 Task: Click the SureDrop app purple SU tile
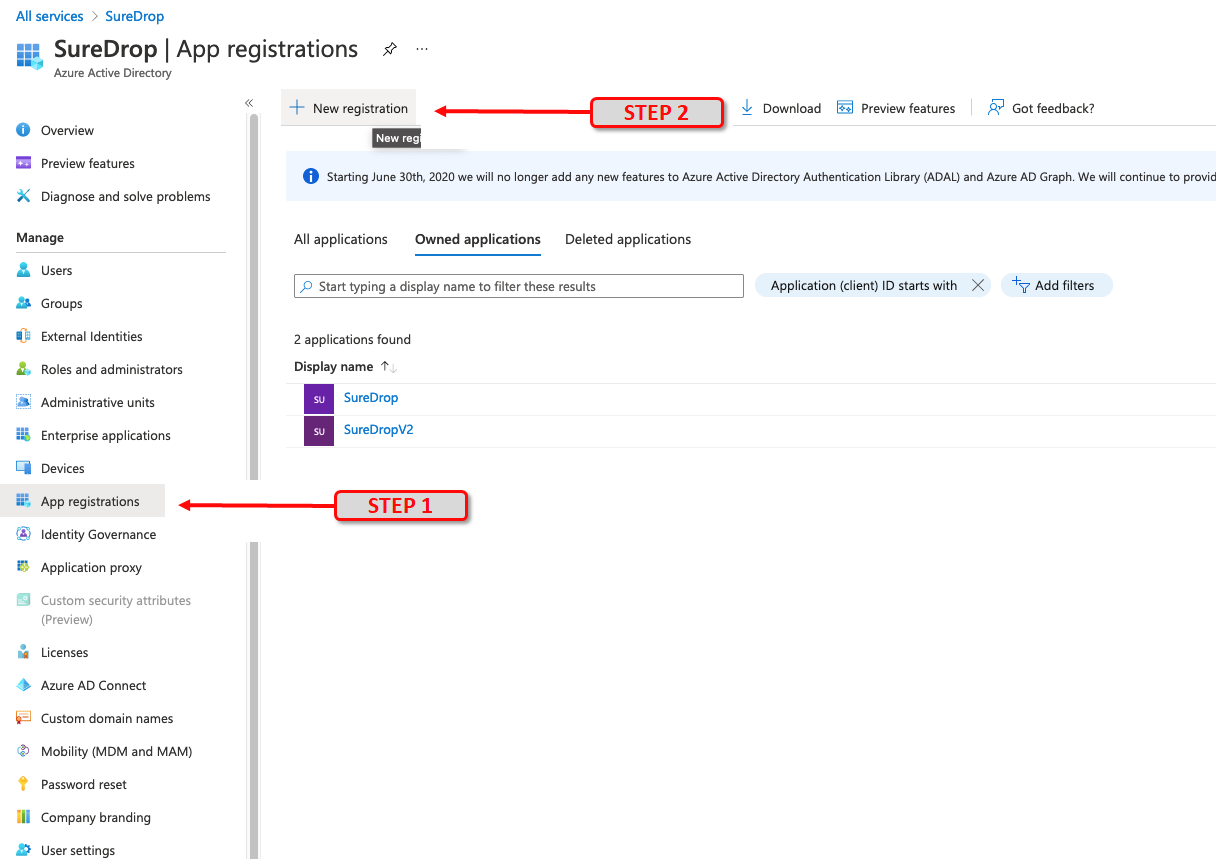coord(319,399)
